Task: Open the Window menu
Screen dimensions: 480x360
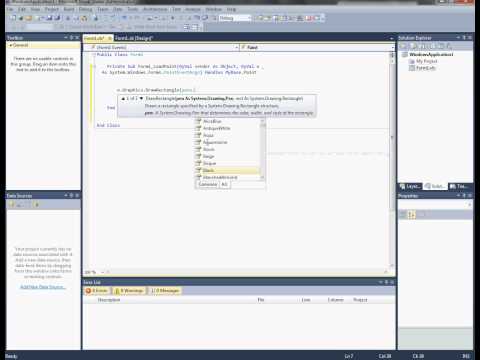Action: coord(213,9)
